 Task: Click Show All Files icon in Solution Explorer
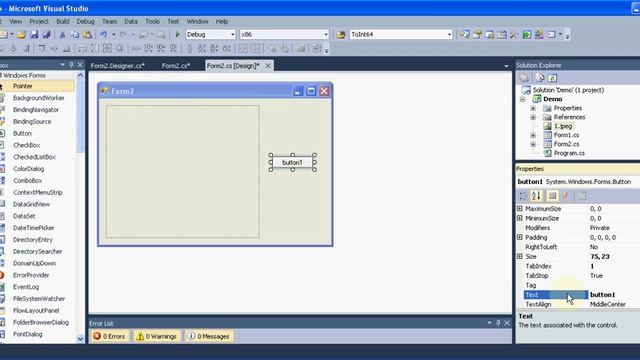pyautogui.click(x=540, y=78)
